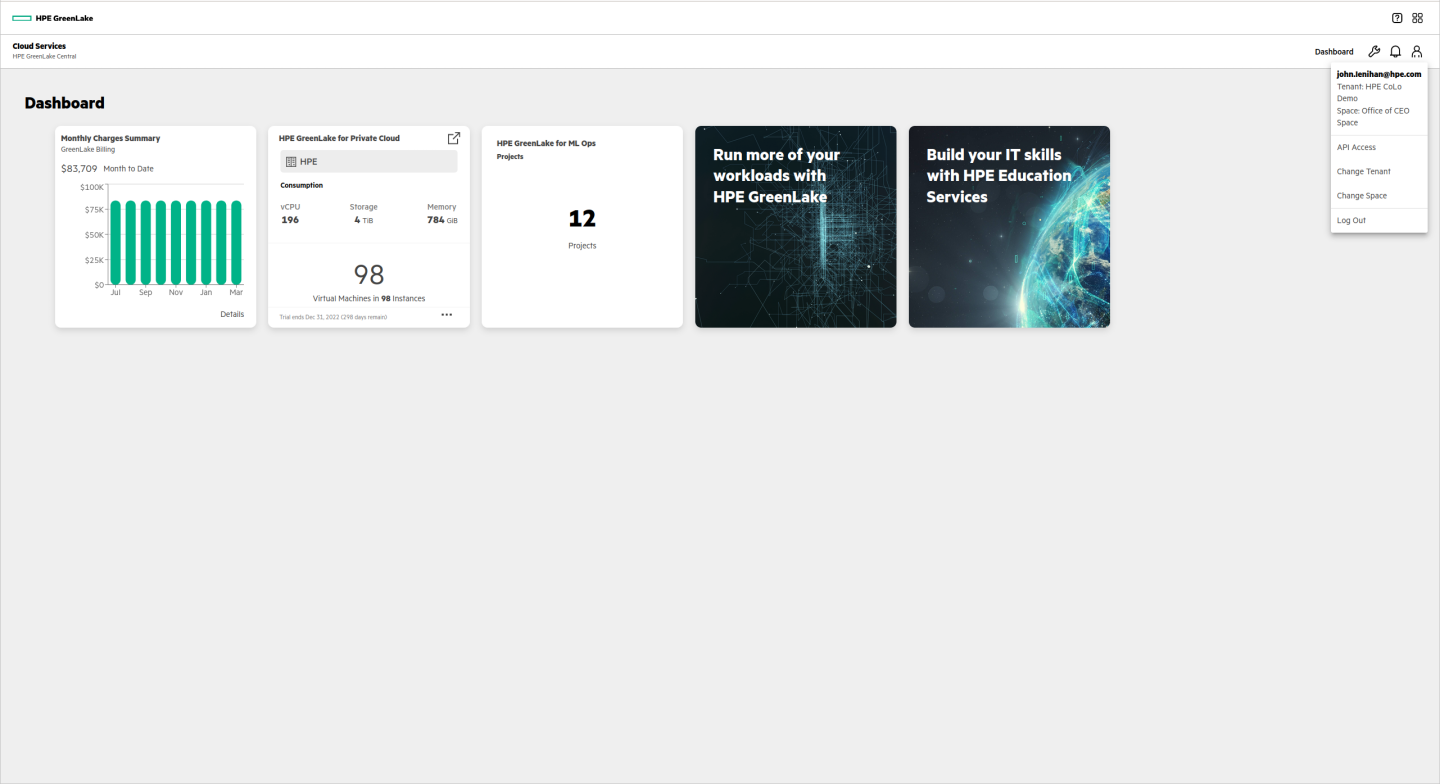
Task: Open the 'Run more of your workloads' banner
Action: click(796, 226)
